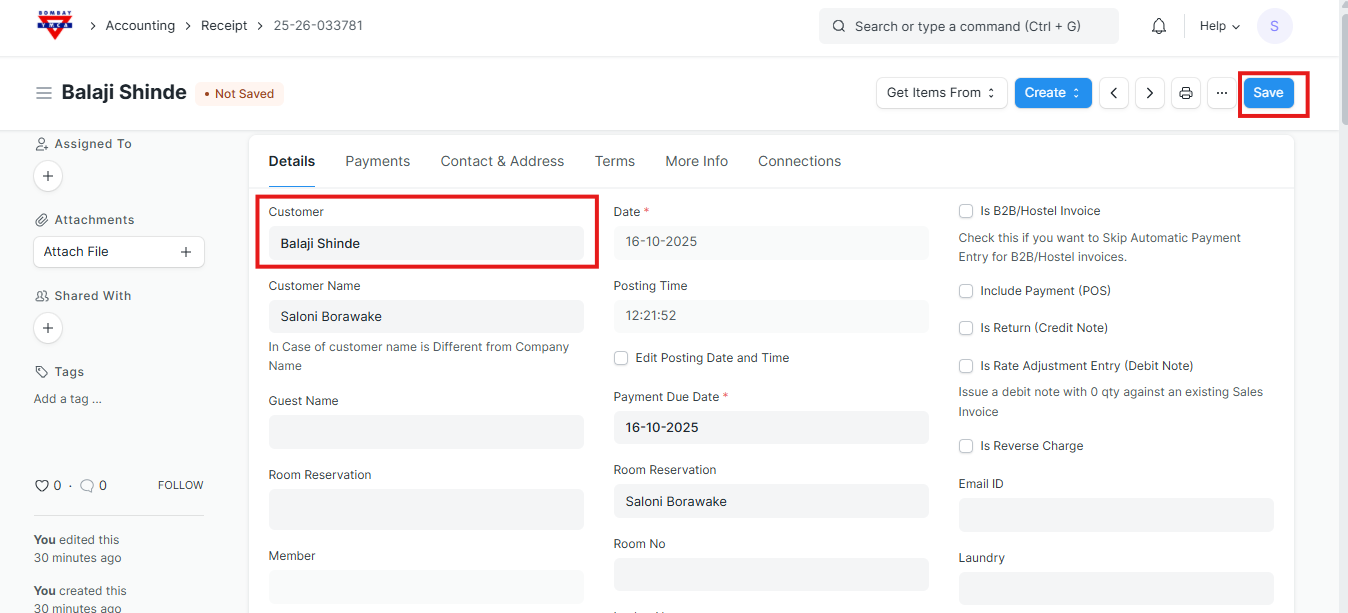Click the print icon
1348x613 pixels.
coord(1186,93)
